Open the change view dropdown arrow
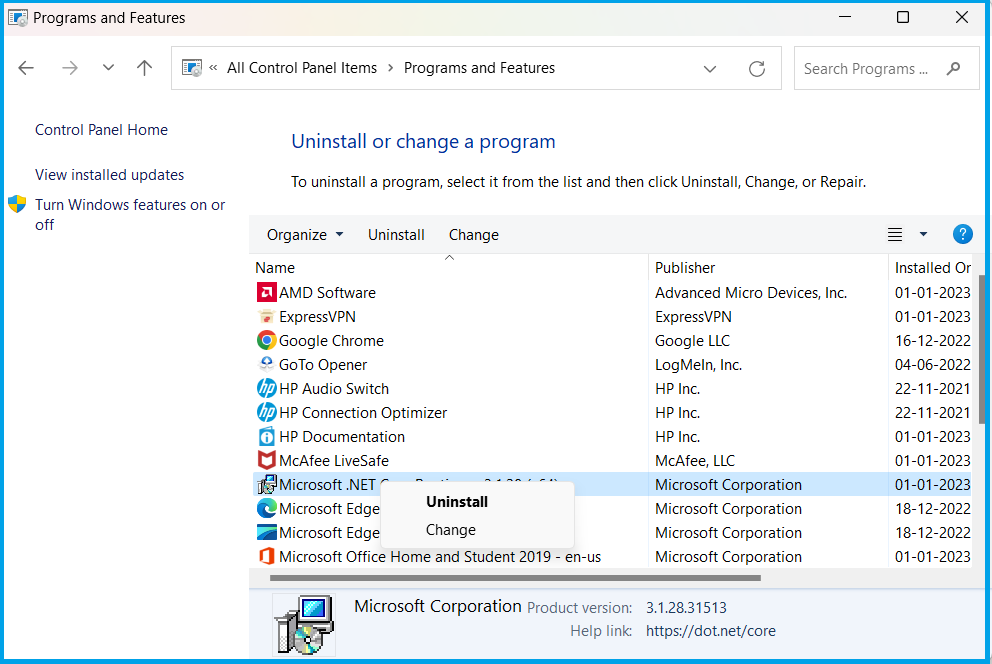The height and width of the screenshot is (664, 992). point(922,234)
